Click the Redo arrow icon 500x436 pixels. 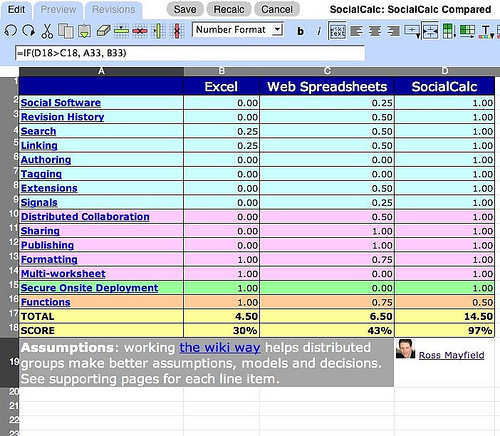(29, 31)
